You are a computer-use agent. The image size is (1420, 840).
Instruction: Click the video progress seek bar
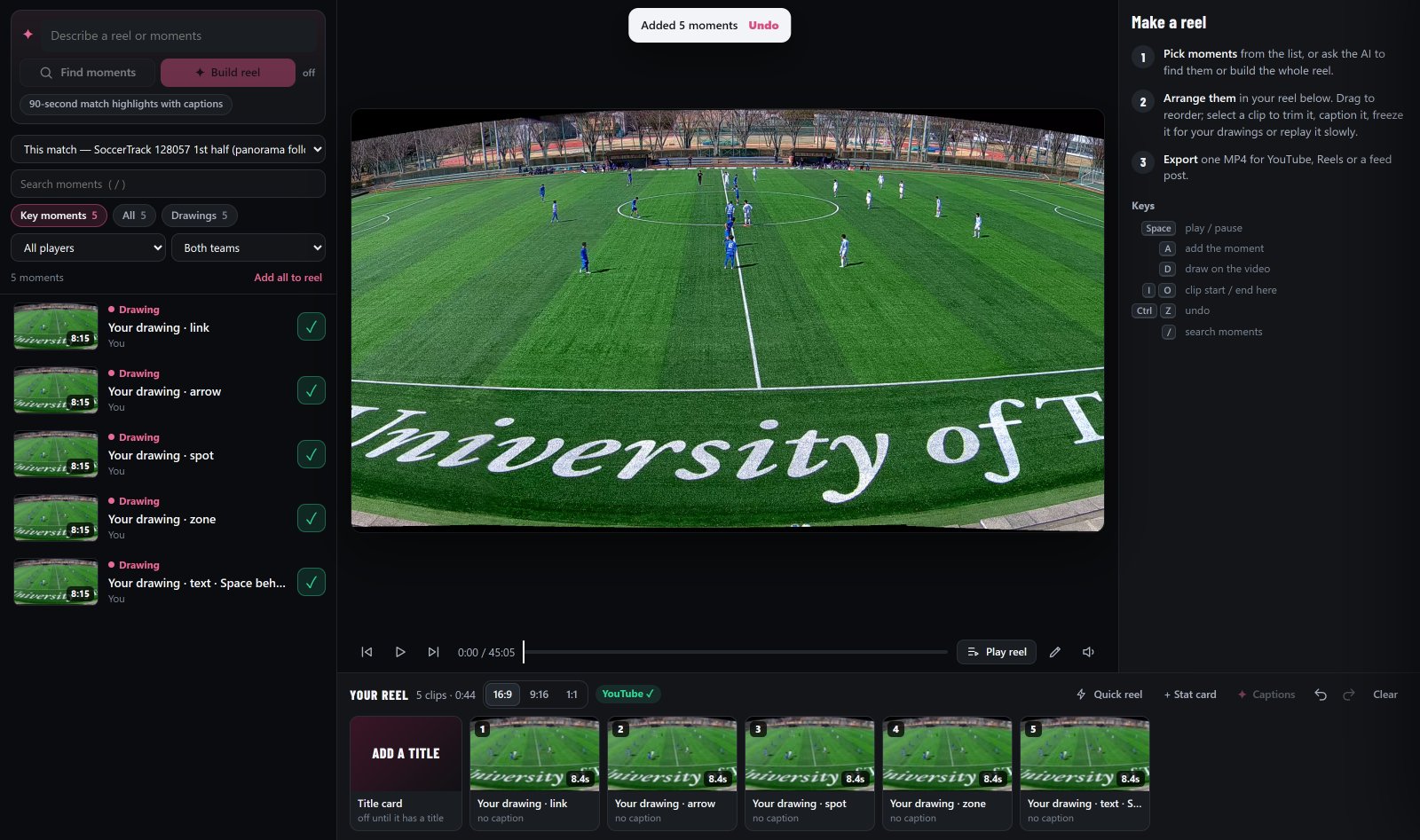[735, 652]
